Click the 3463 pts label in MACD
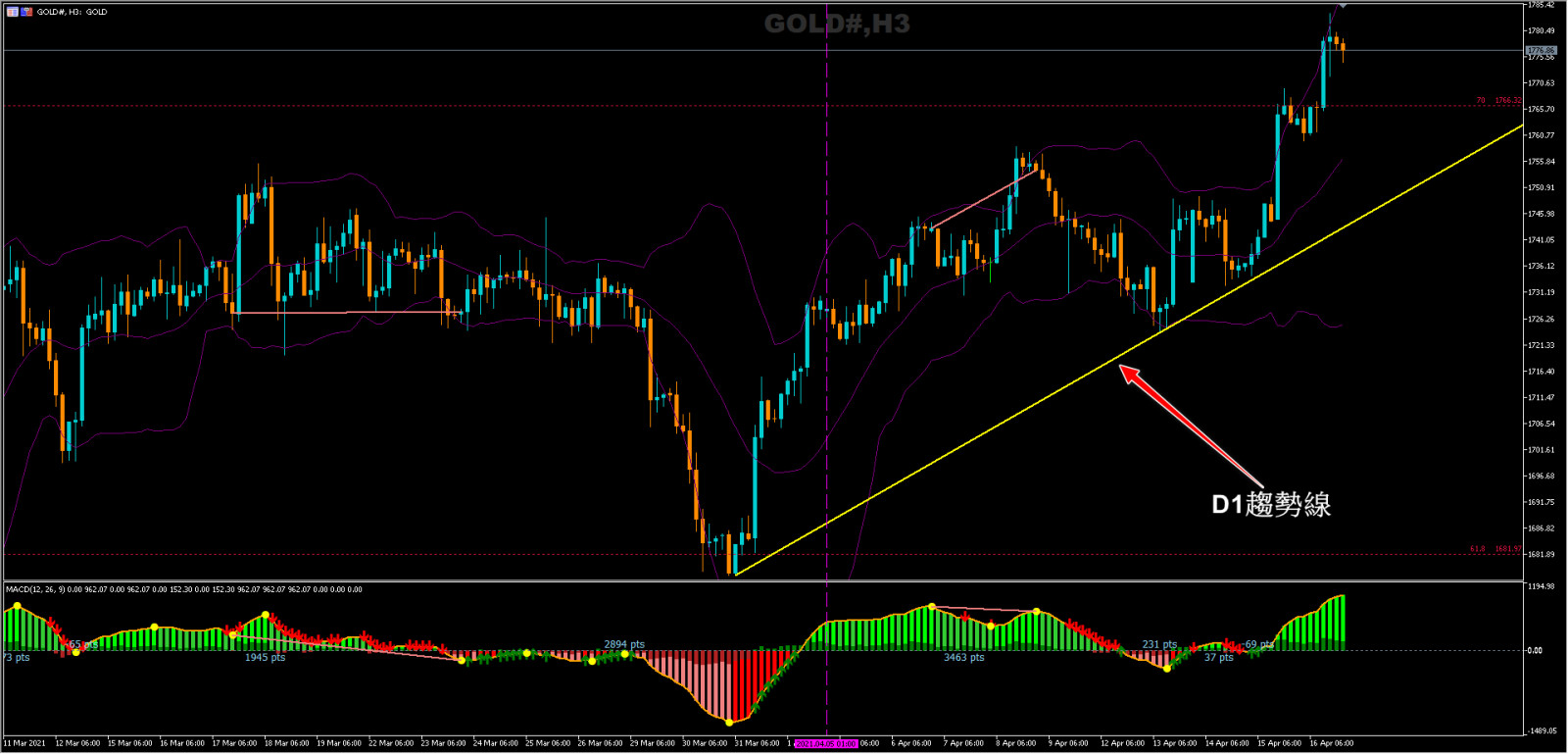 tap(963, 657)
